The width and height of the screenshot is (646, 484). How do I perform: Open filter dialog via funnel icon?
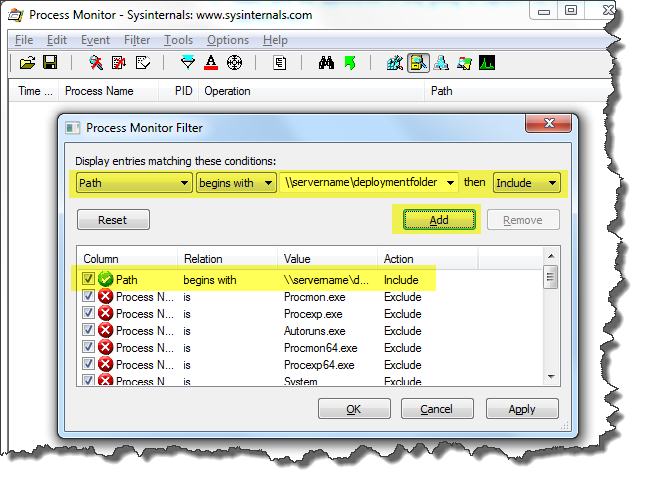click(188, 63)
